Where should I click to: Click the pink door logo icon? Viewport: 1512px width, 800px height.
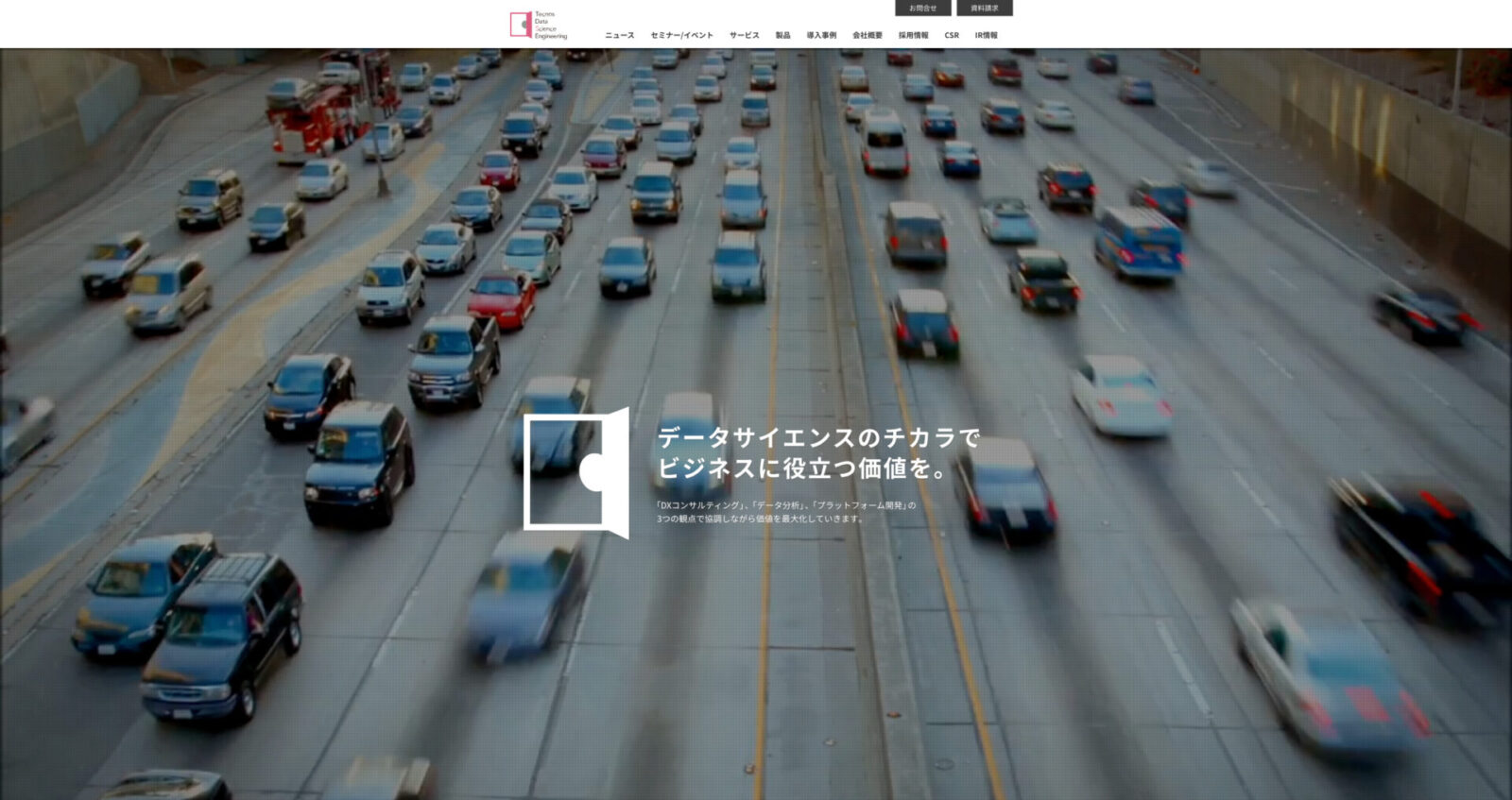coord(521,25)
